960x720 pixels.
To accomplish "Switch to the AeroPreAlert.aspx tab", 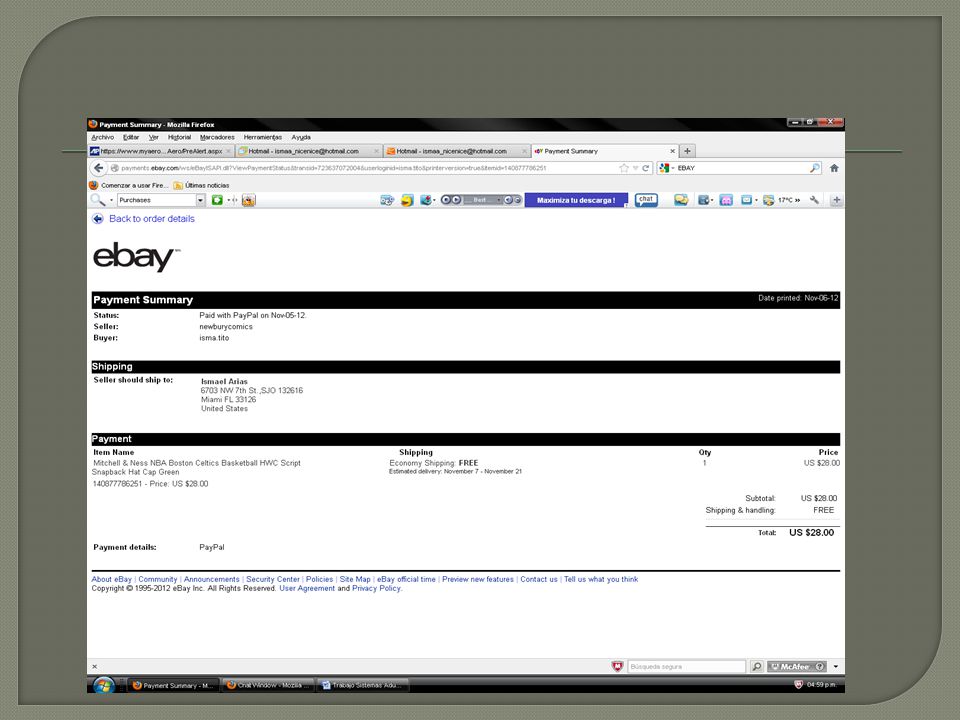I will [162, 151].
